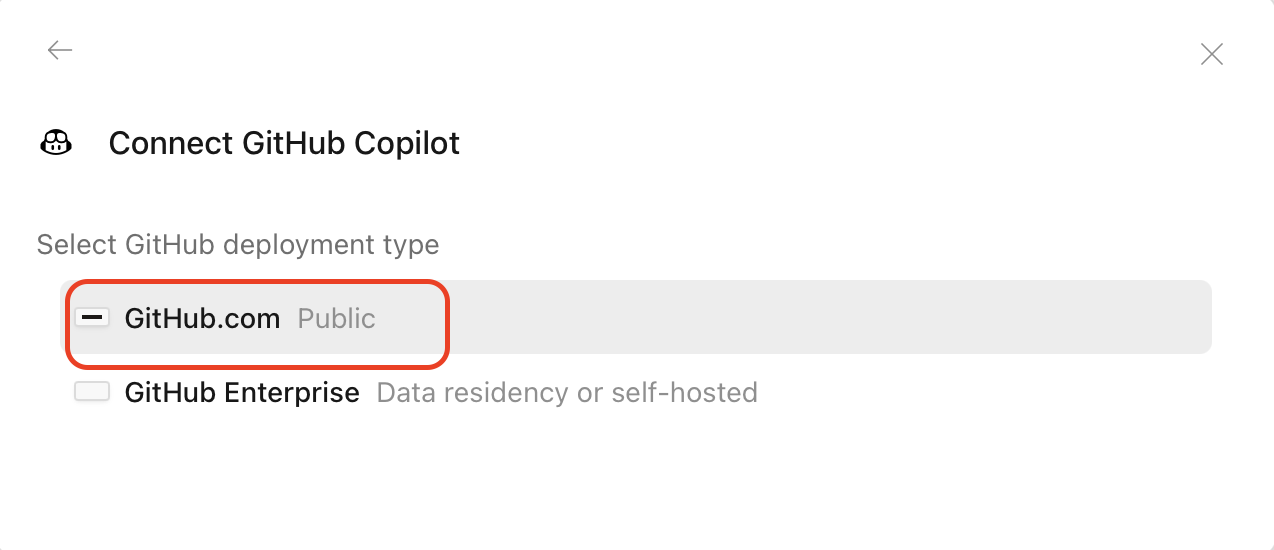1274x550 pixels.
Task: Click the 'Connect GitHub Copilot' title
Action: 284,143
